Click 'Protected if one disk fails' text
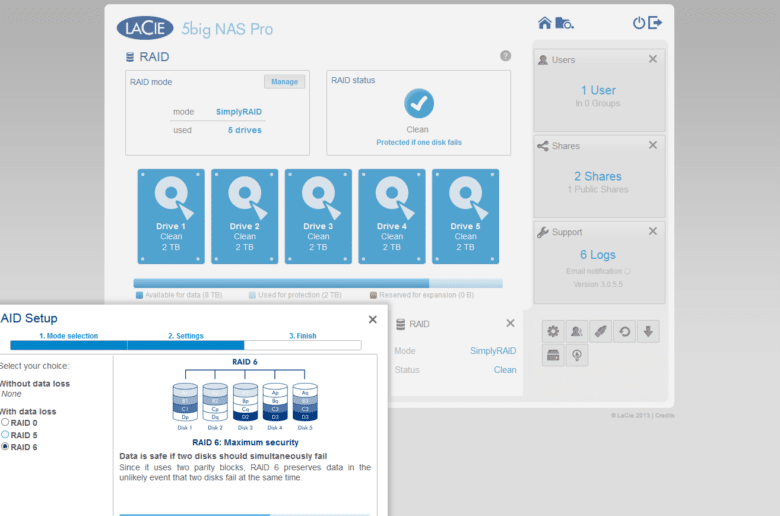 419,142
